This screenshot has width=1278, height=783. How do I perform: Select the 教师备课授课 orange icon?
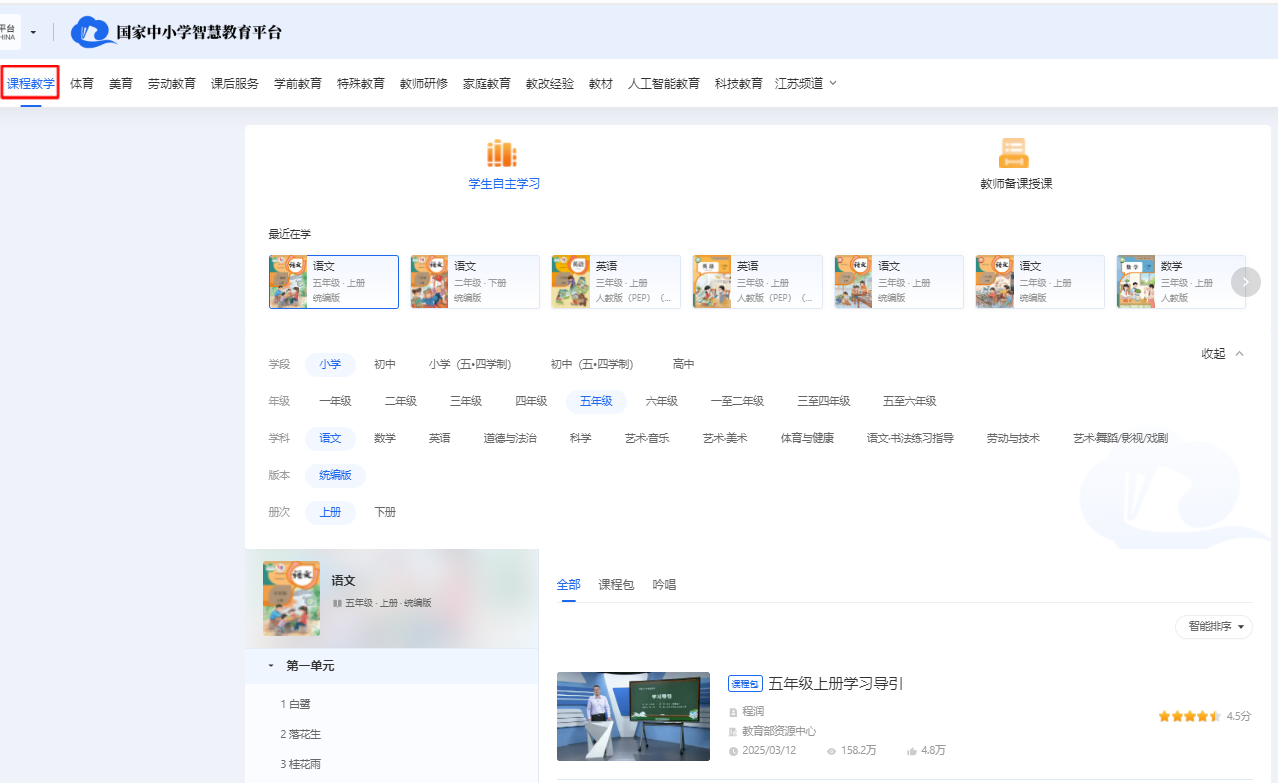(x=1014, y=153)
